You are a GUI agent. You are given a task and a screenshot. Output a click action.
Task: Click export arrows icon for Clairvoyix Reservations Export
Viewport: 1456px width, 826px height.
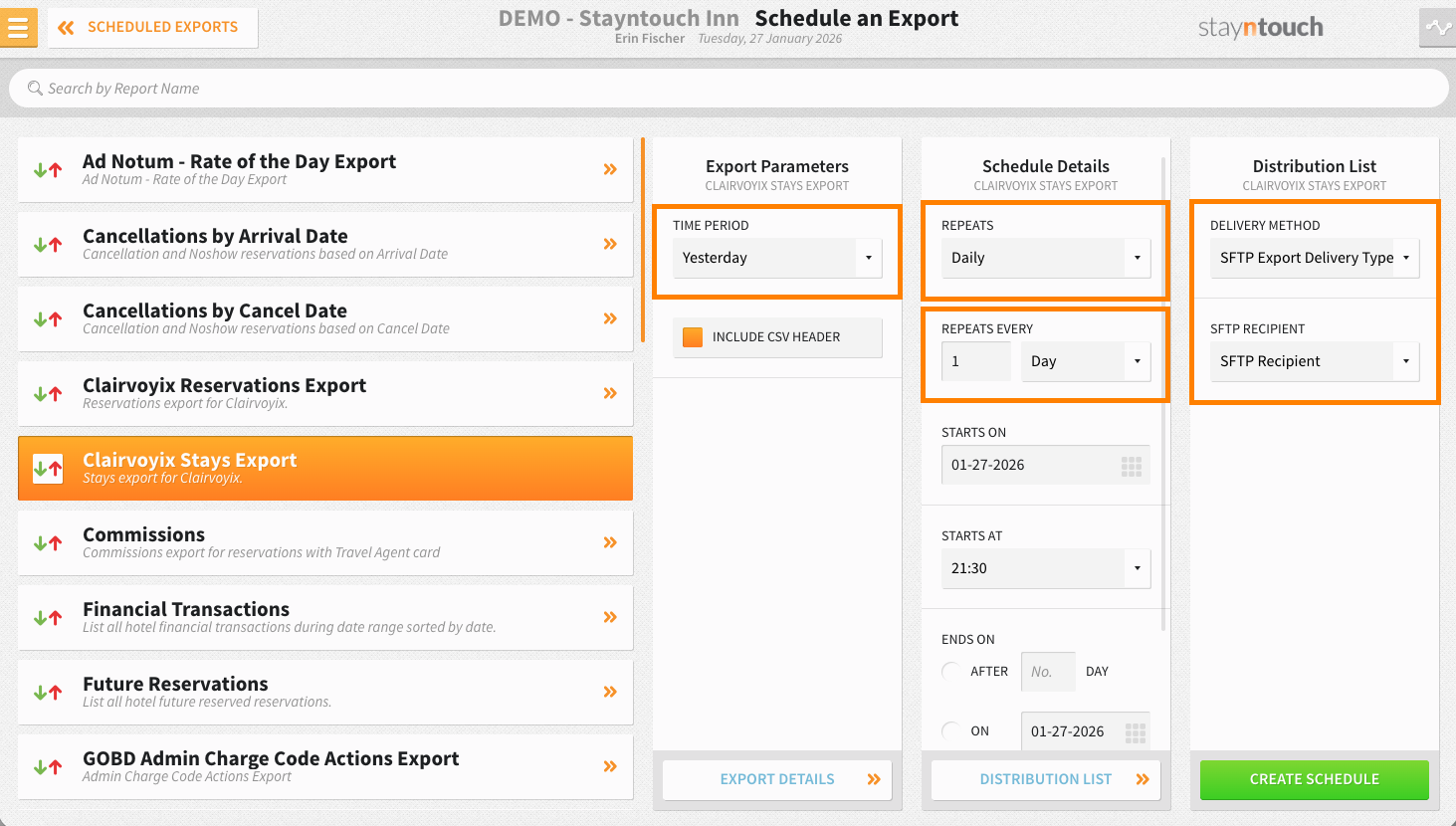[48, 394]
